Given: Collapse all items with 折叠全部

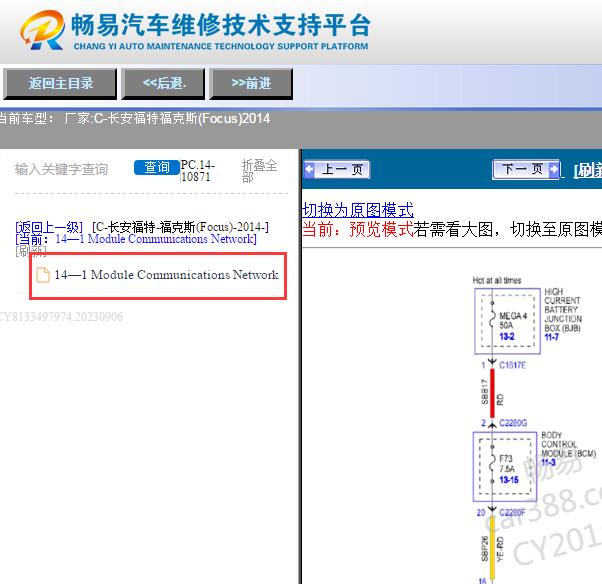Looking at the screenshot, I should pyautogui.click(x=259, y=171).
